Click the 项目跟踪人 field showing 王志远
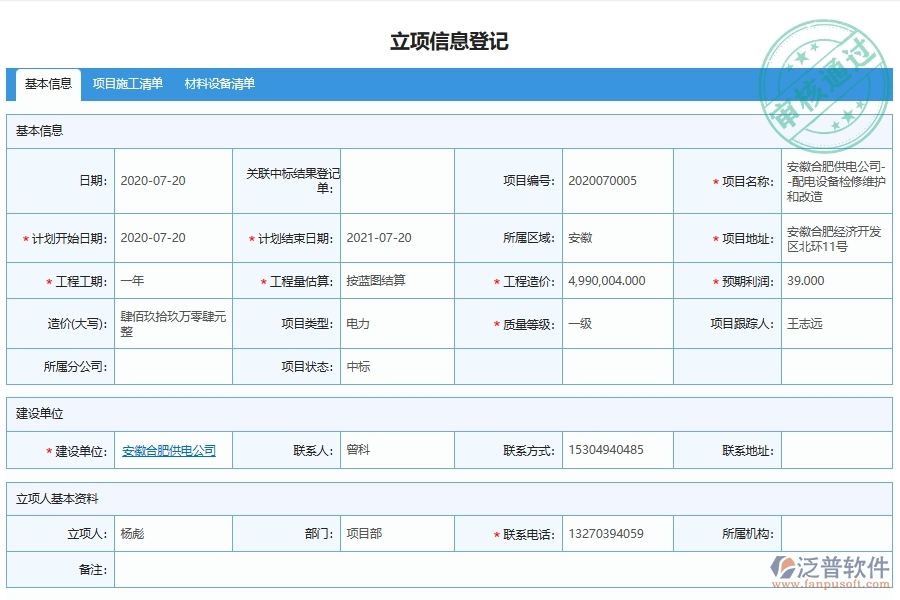Image resolution: width=900 pixels, height=600 pixels. [x=801, y=324]
